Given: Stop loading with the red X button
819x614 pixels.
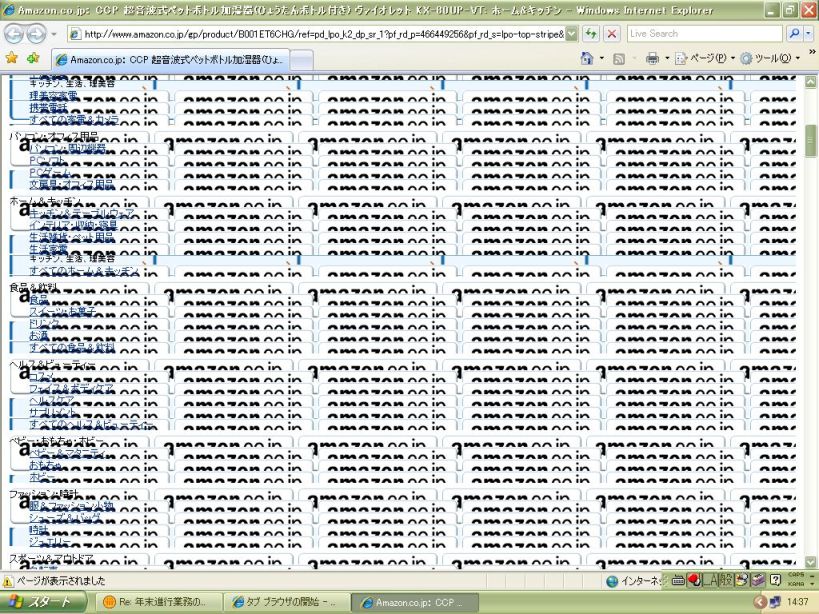Looking at the screenshot, I should pos(612,34).
